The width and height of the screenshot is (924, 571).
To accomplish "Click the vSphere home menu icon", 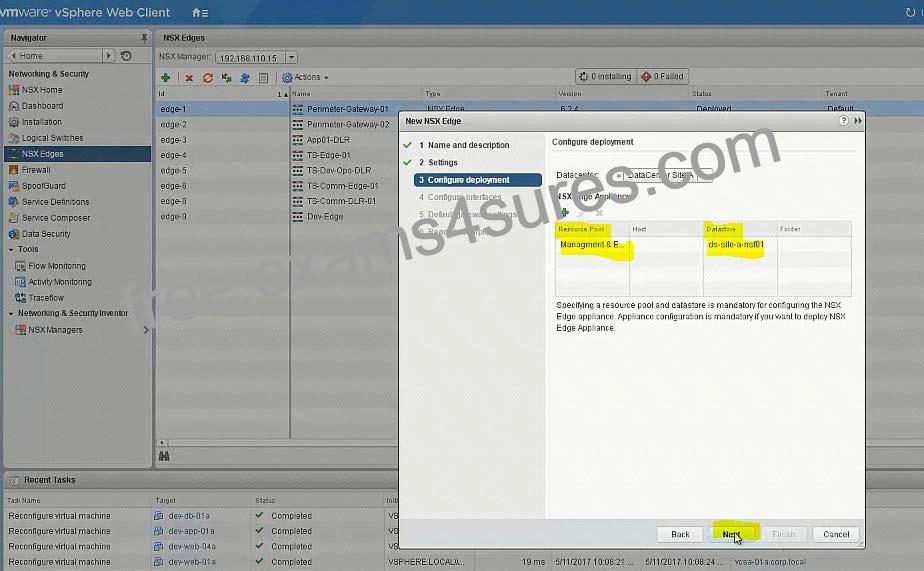I will click(200, 12).
